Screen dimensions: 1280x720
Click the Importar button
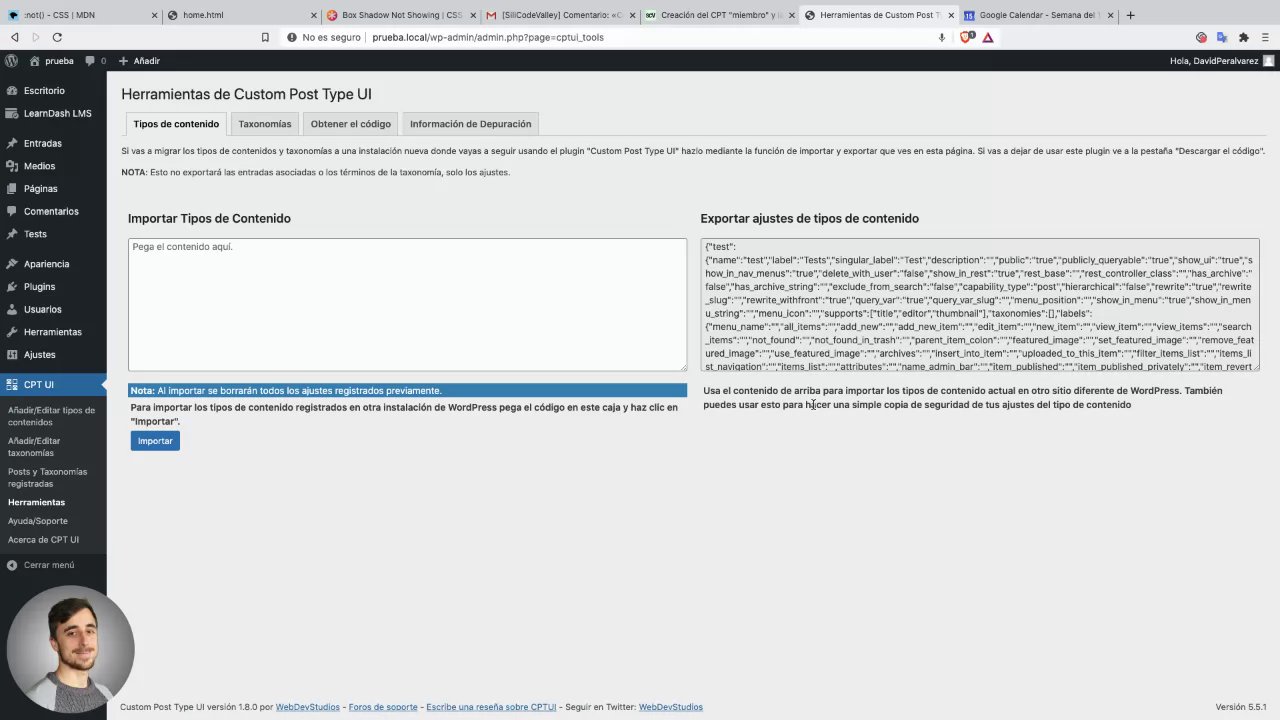(155, 441)
